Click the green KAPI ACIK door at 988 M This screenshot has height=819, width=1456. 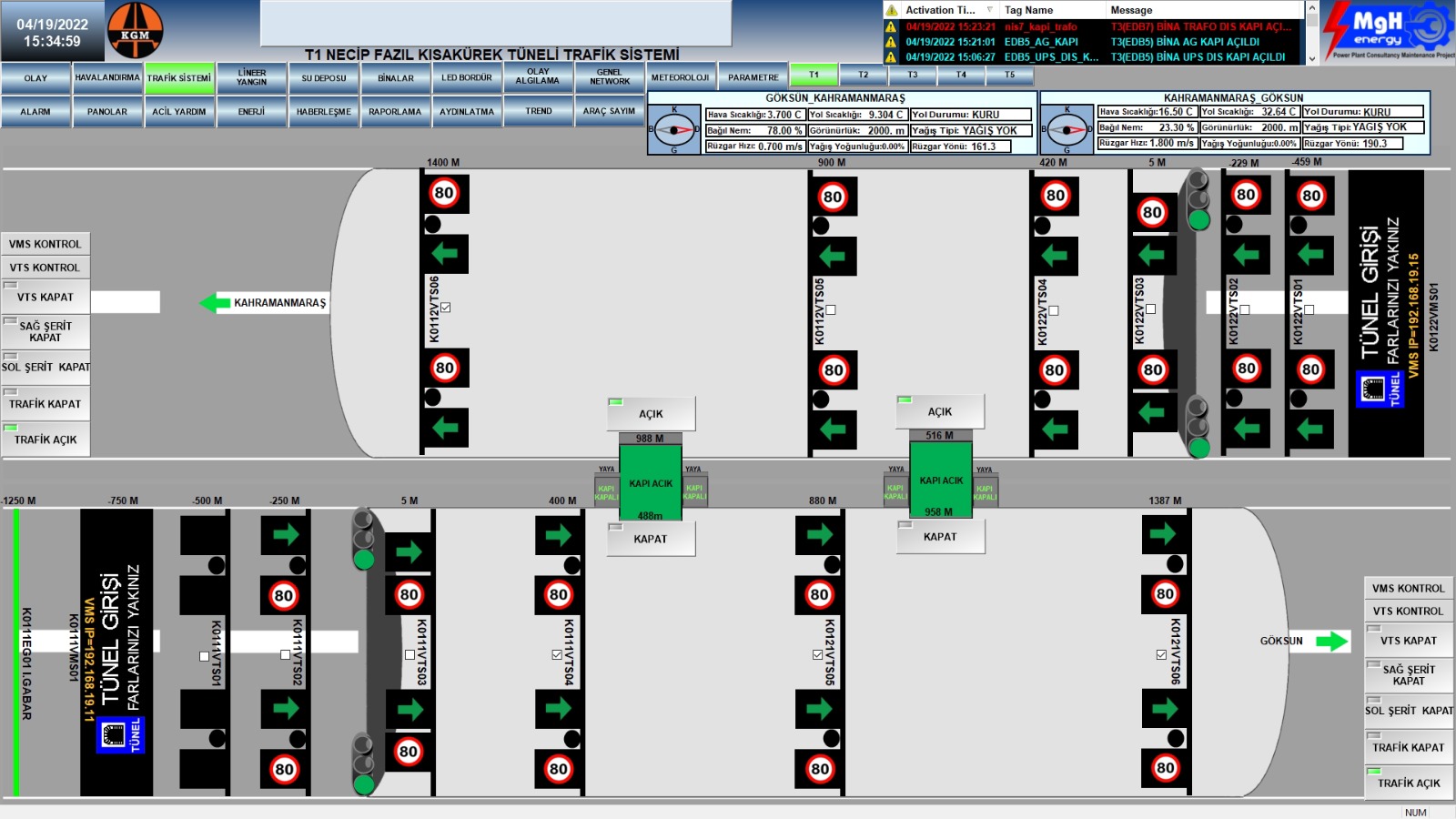click(650, 482)
